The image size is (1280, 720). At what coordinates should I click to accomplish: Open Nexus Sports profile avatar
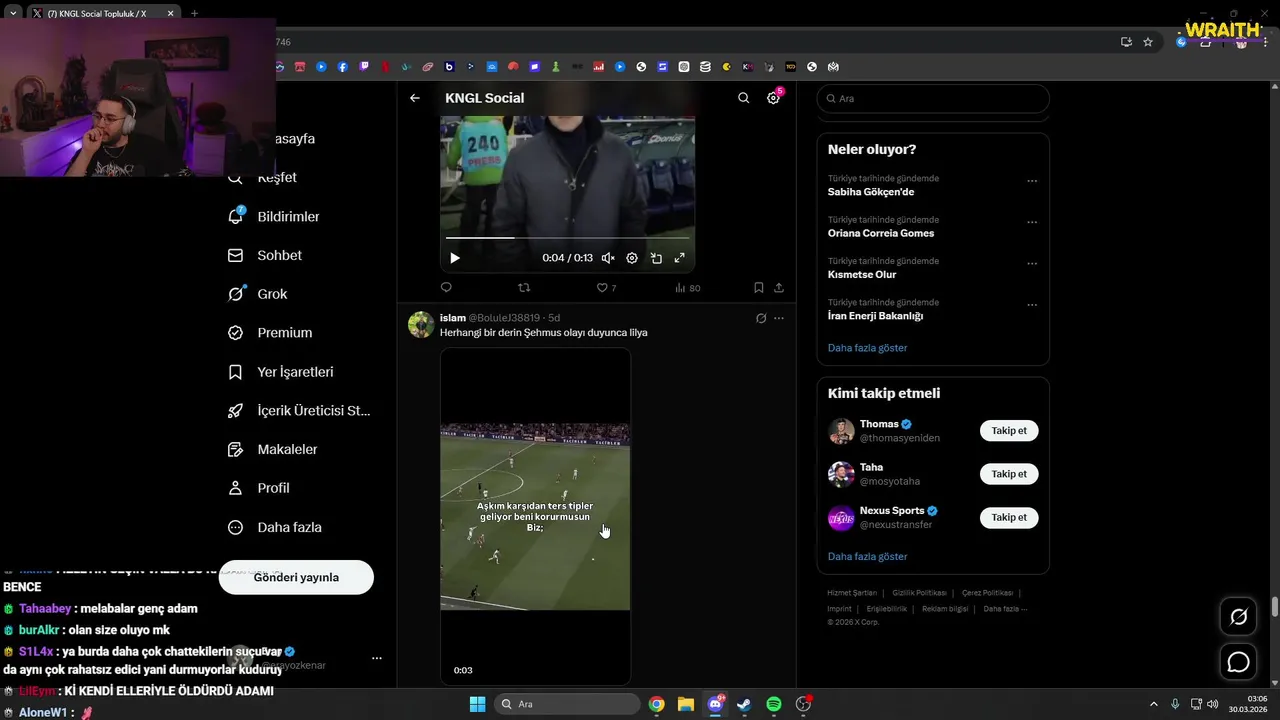pyautogui.click(x=841, y=518)
